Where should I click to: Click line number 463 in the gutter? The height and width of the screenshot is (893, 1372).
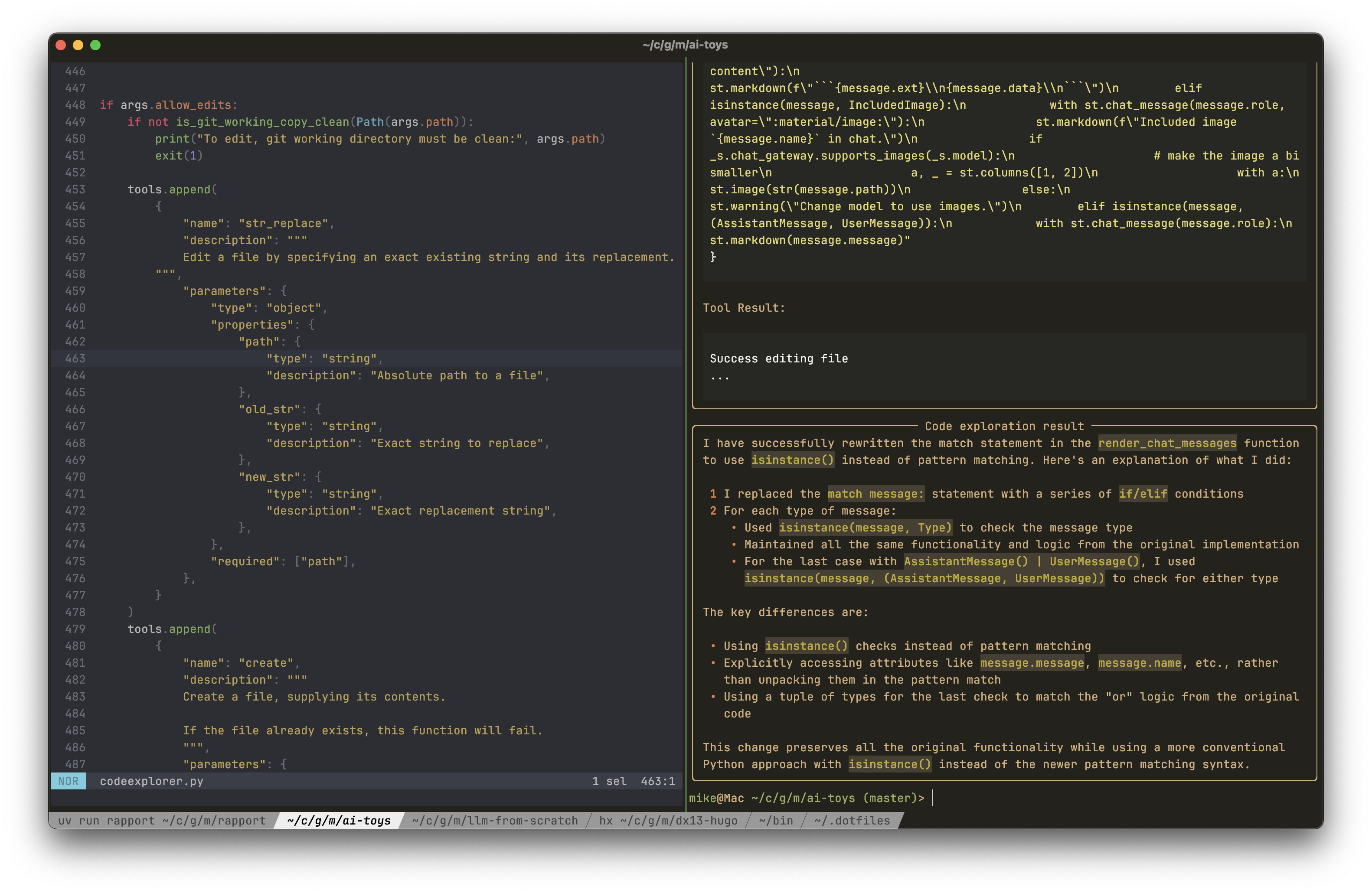[x=75, y=359]
